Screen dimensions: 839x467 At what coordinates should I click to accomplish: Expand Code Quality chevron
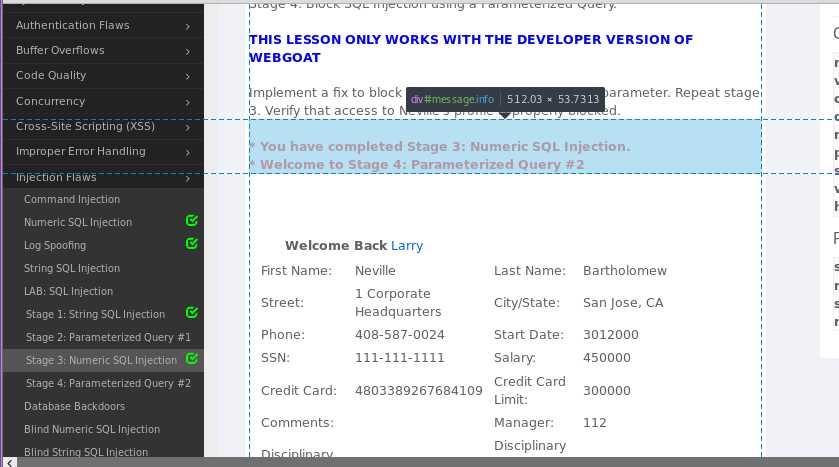[x=188, y=76]
